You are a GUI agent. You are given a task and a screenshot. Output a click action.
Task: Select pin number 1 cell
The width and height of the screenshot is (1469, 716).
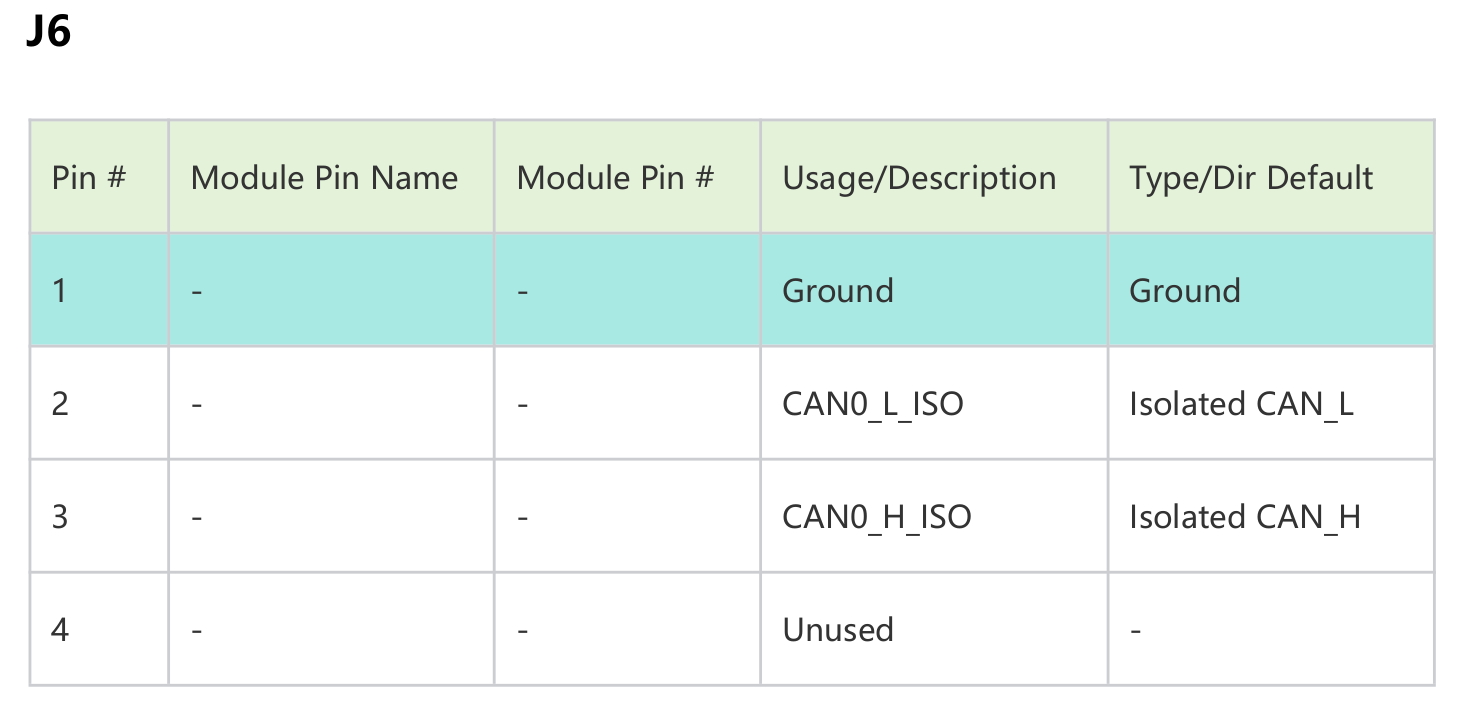pos(60,291)
